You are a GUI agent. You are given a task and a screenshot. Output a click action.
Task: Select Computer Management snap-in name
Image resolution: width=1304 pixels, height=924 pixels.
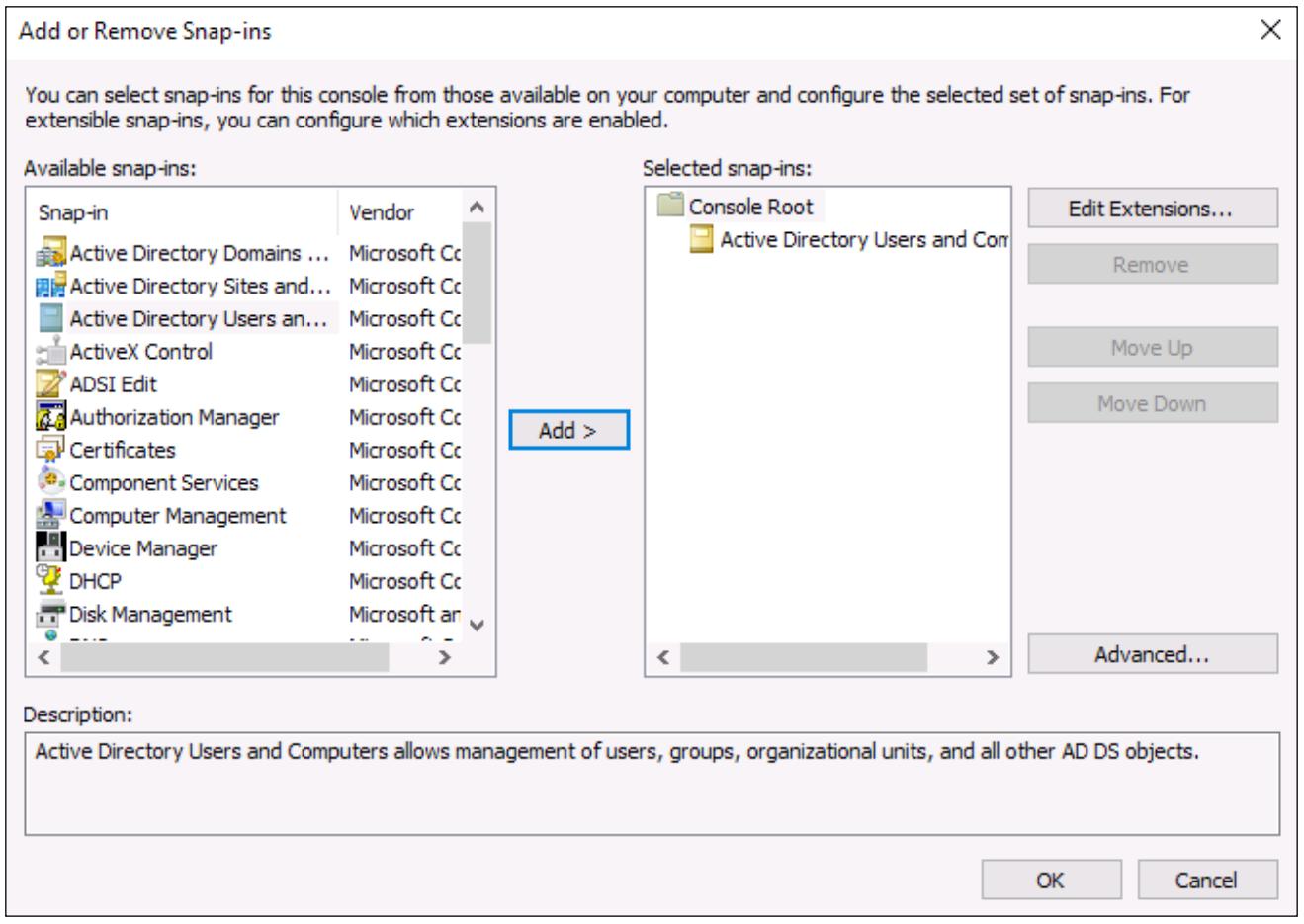(x=178, y=516)
